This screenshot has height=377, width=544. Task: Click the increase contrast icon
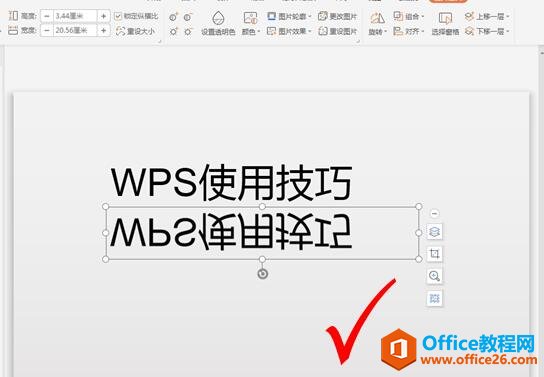pos(173,17)
